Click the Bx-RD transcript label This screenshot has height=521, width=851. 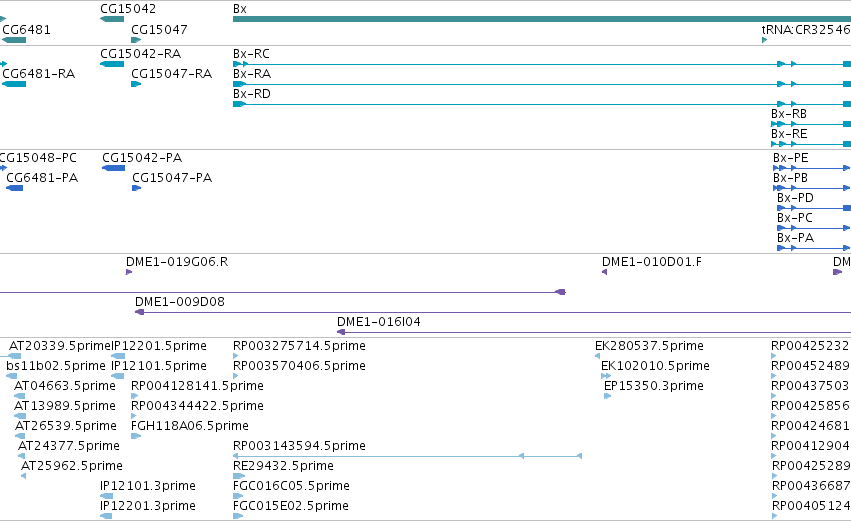252,94
